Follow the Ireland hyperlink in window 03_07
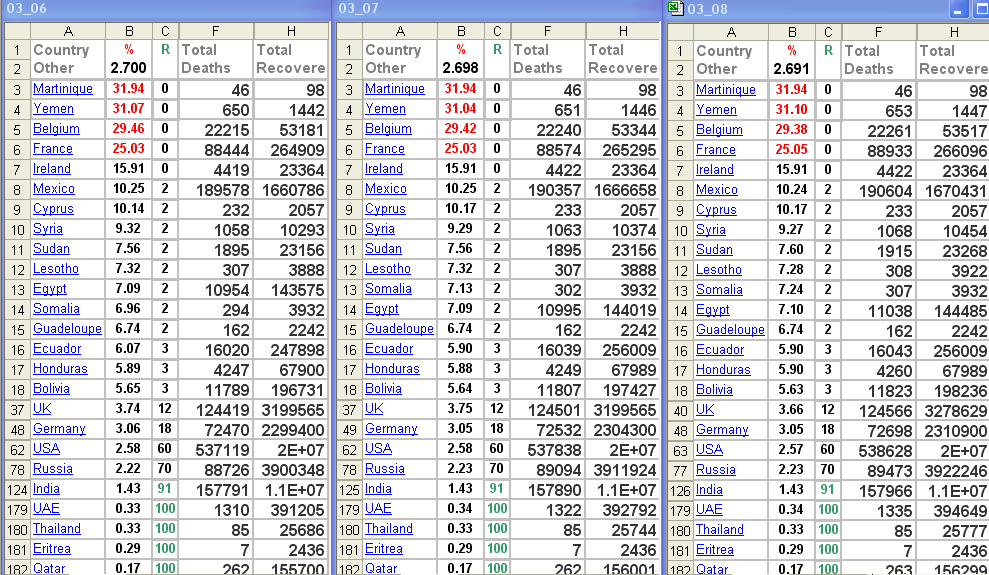Image resolution: width=989 pixels, height=575 pixels. click(383, 169)
